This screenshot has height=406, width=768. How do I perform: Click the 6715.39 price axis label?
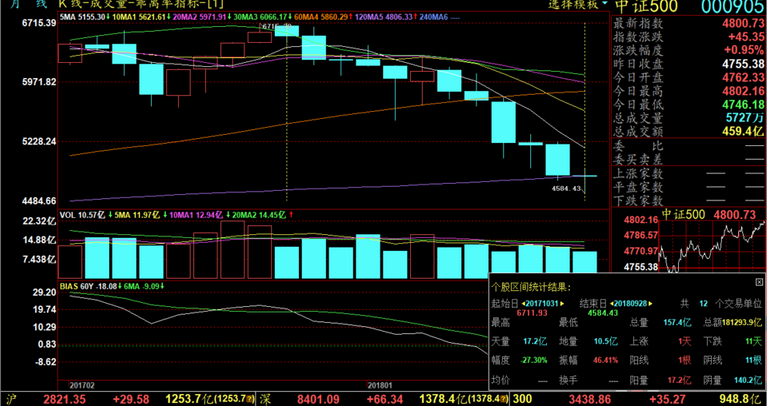pyautogui.click(x=39, y=23)
